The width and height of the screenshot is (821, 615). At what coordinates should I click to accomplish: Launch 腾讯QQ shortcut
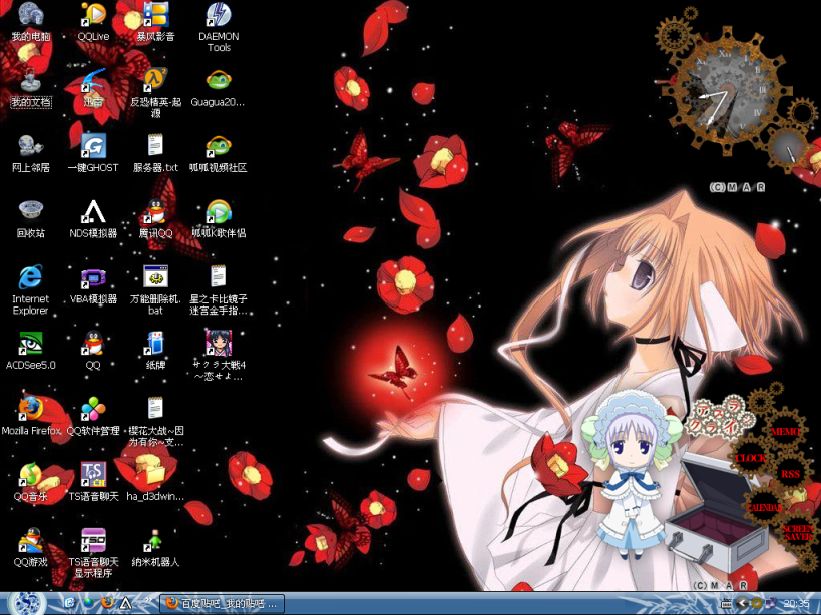coord(156,219)
